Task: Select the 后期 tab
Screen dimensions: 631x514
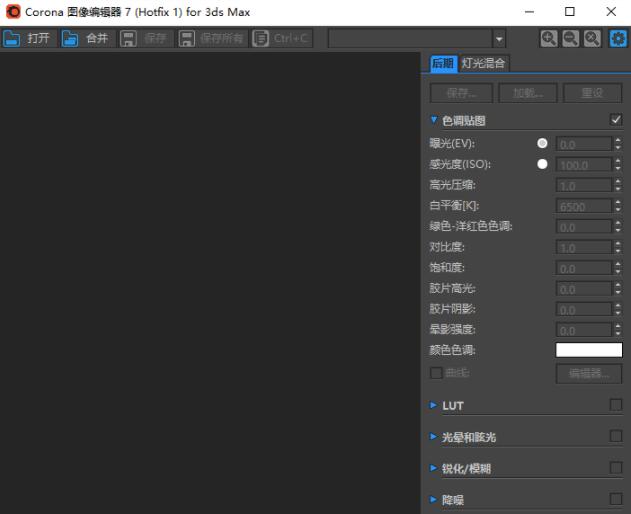Action: [x=442, y=63]
